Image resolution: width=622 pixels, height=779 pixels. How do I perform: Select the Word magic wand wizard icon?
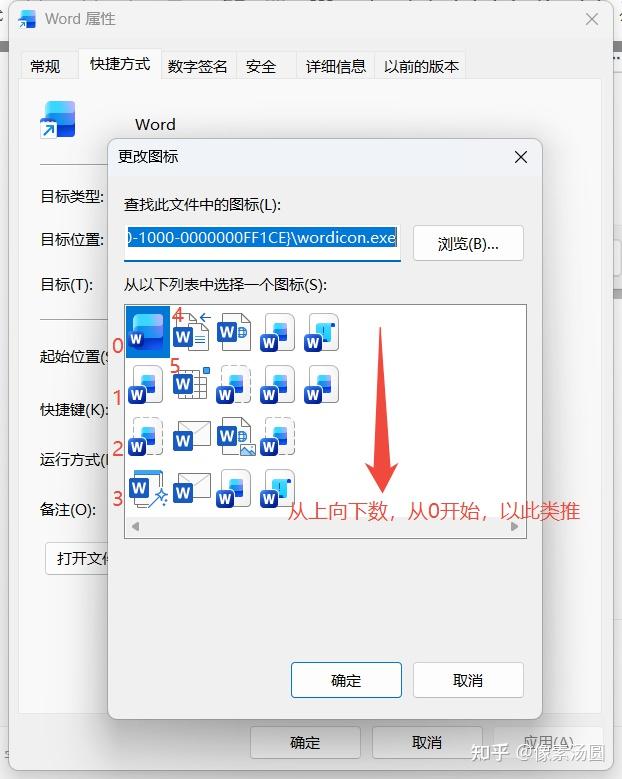(148, 489)
